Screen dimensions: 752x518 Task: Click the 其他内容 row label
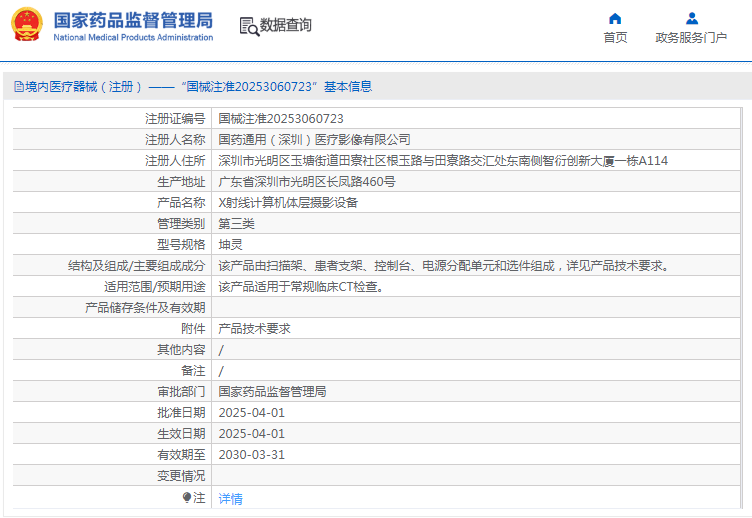181,350
